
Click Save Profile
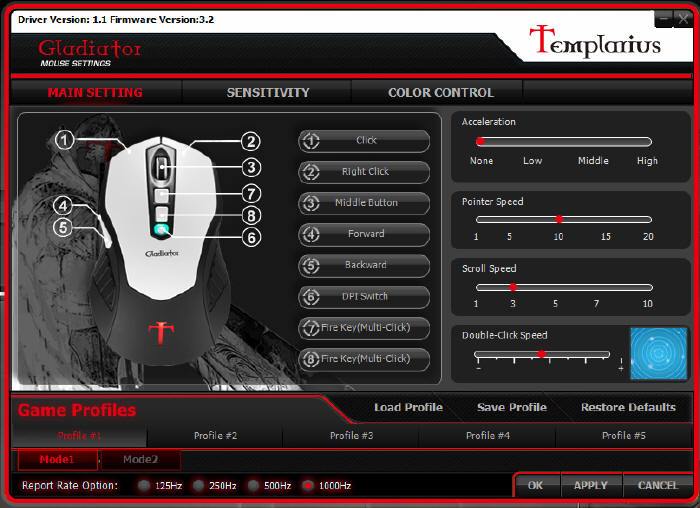coord(512,407)
